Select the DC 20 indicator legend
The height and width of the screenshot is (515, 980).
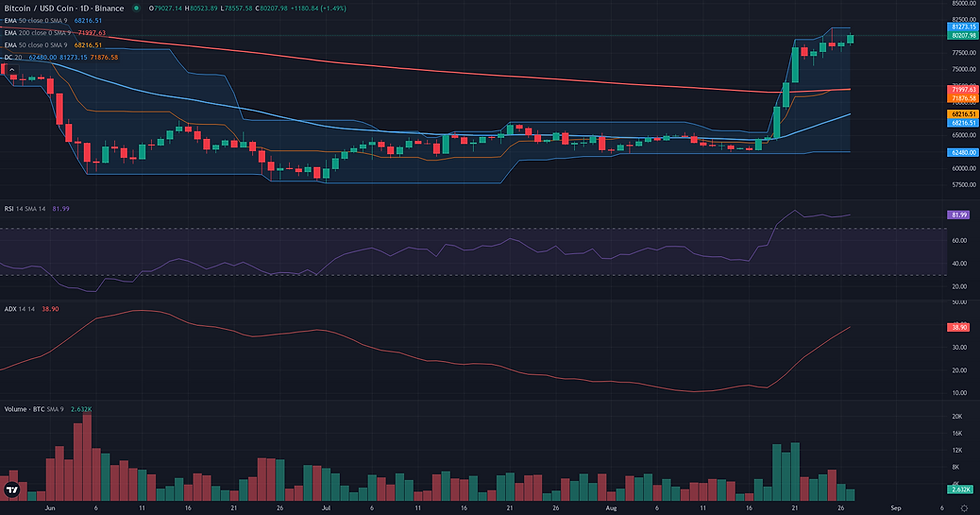[61, 58]
